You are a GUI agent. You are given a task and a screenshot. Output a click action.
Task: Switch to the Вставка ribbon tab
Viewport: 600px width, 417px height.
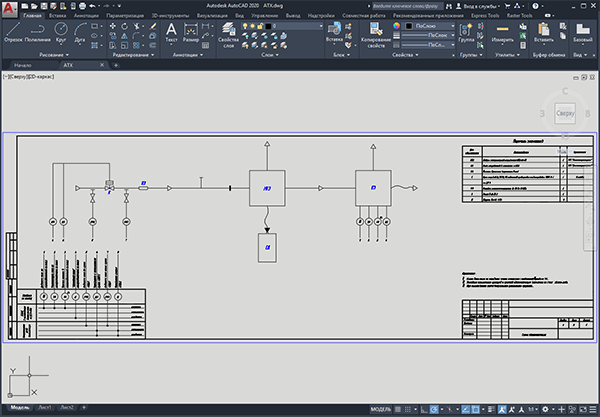pos(57,16)
